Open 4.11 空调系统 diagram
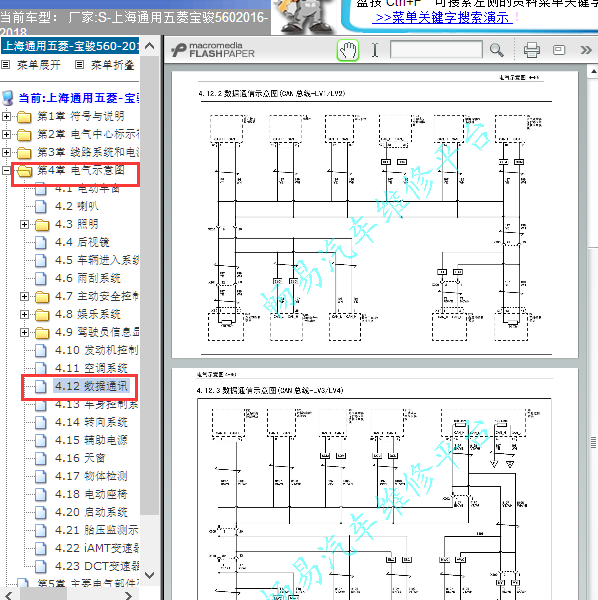 point(91,368)
